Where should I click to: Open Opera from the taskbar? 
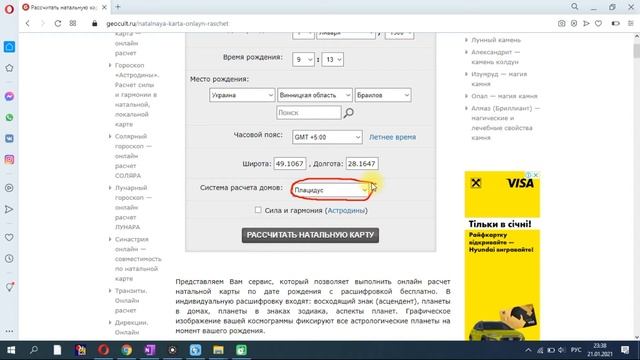103,350
